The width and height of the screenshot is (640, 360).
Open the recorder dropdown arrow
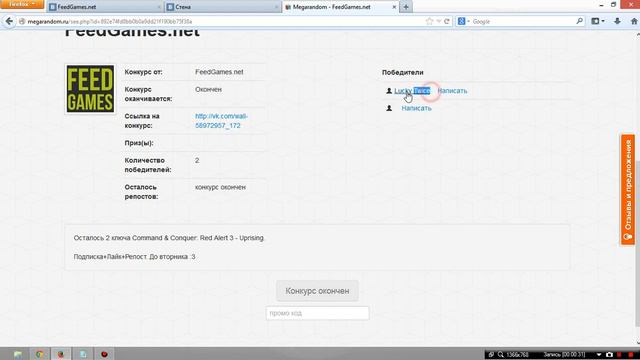[599, 355]
